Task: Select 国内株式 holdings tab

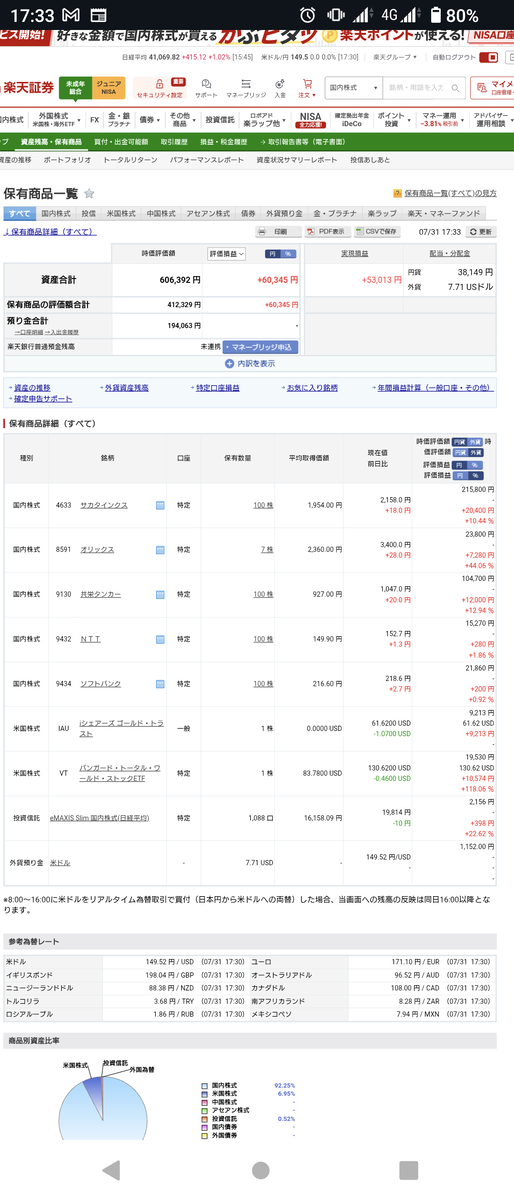Action: pyautogui.click(x=56, y=213)
